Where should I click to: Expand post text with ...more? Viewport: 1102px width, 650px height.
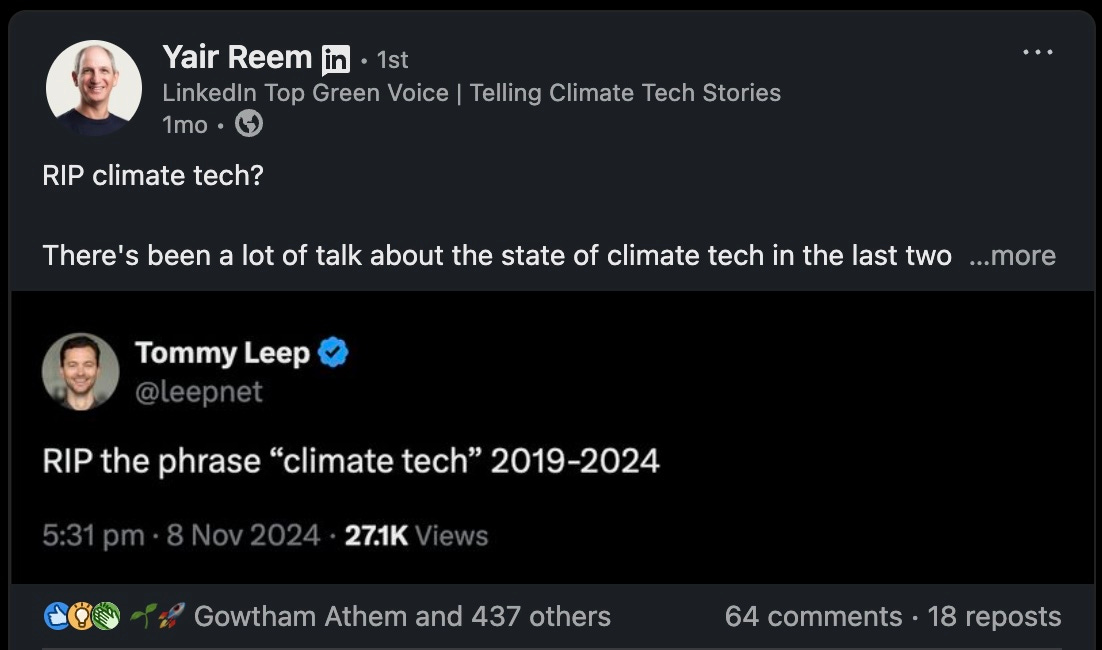click(x=1012, y=256)
